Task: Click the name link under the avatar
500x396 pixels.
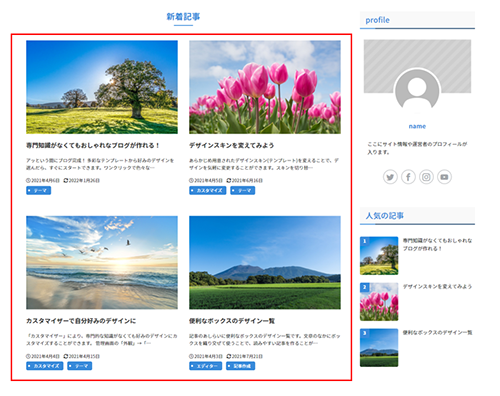Action: (417, 126)
